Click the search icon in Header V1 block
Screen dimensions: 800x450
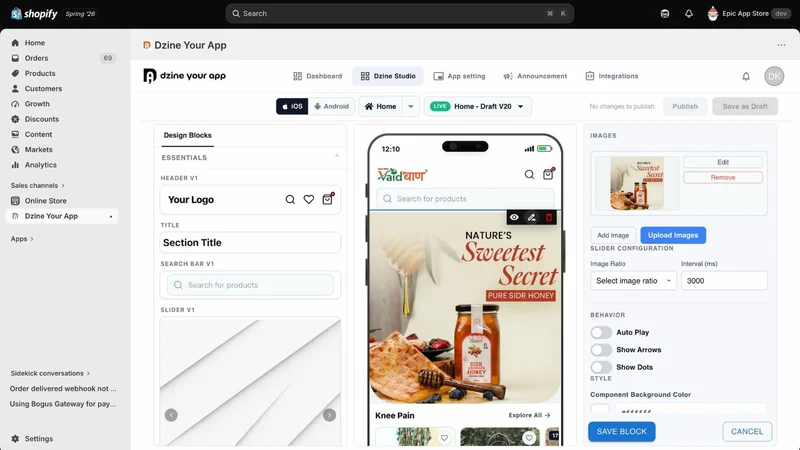click(x=290, y=199)
